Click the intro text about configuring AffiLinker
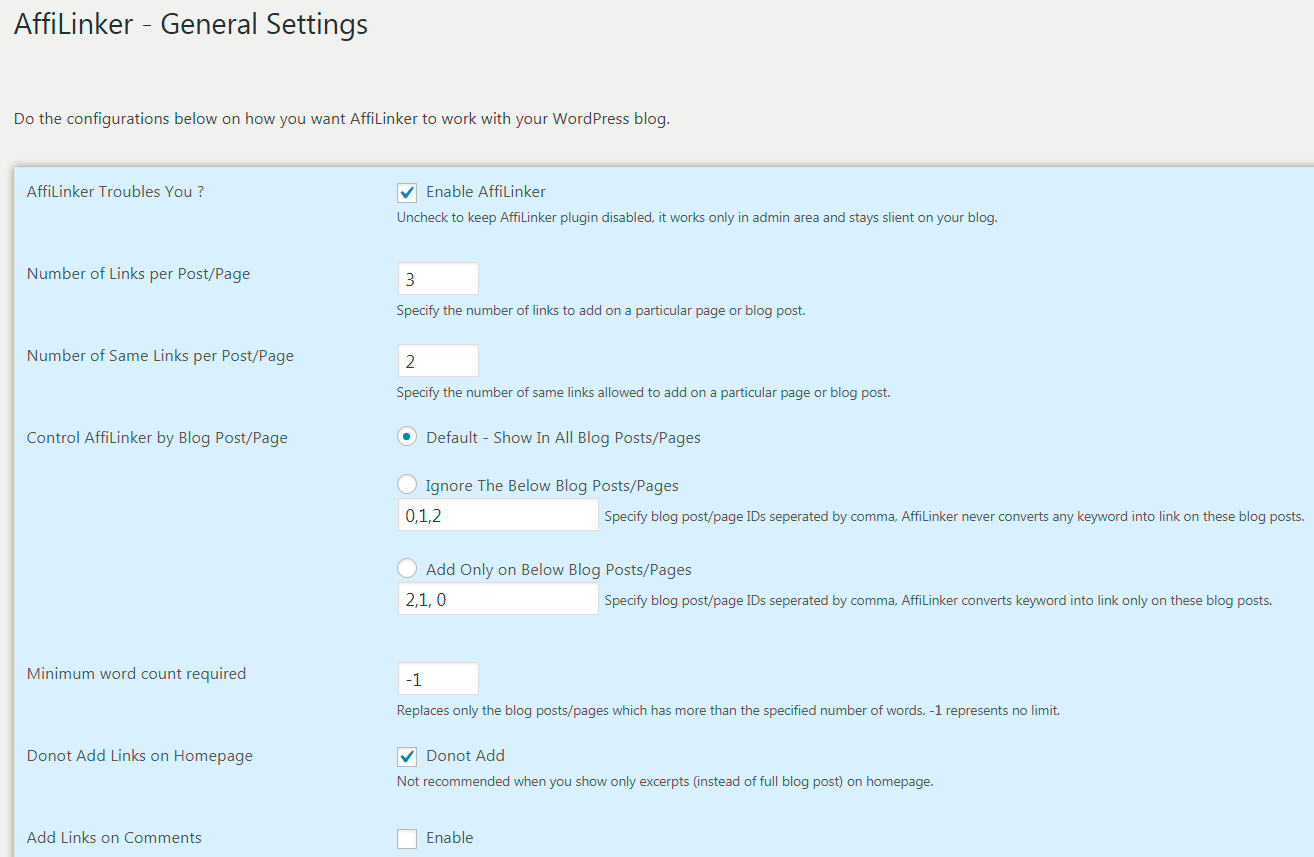Viewport: 1314px width, 857px height. click(342, 119)
